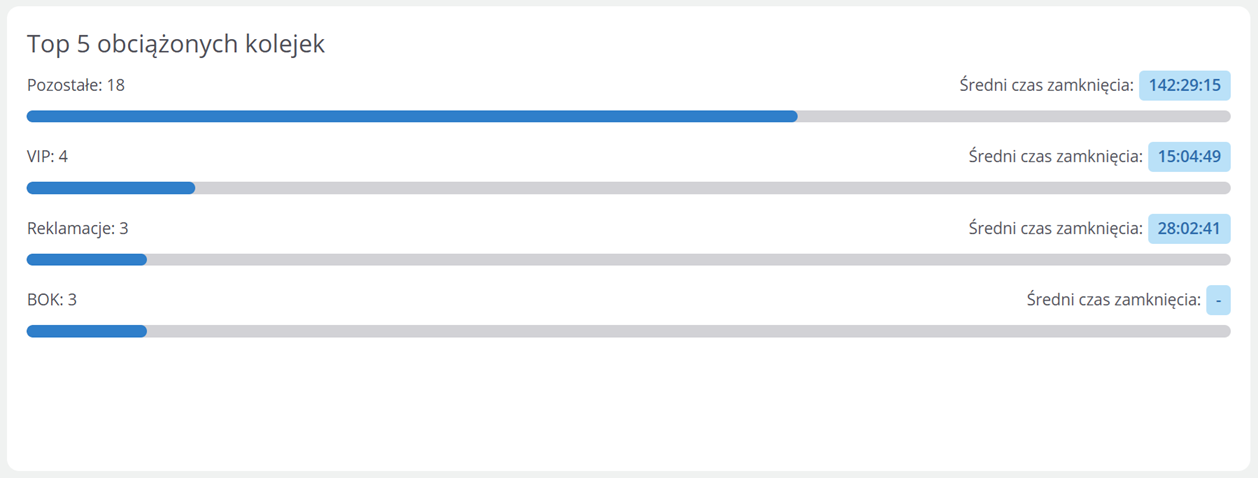
Task: Click "Średni czas zamknięcia" text in Reklamacje row
Action: (1055, 229)
